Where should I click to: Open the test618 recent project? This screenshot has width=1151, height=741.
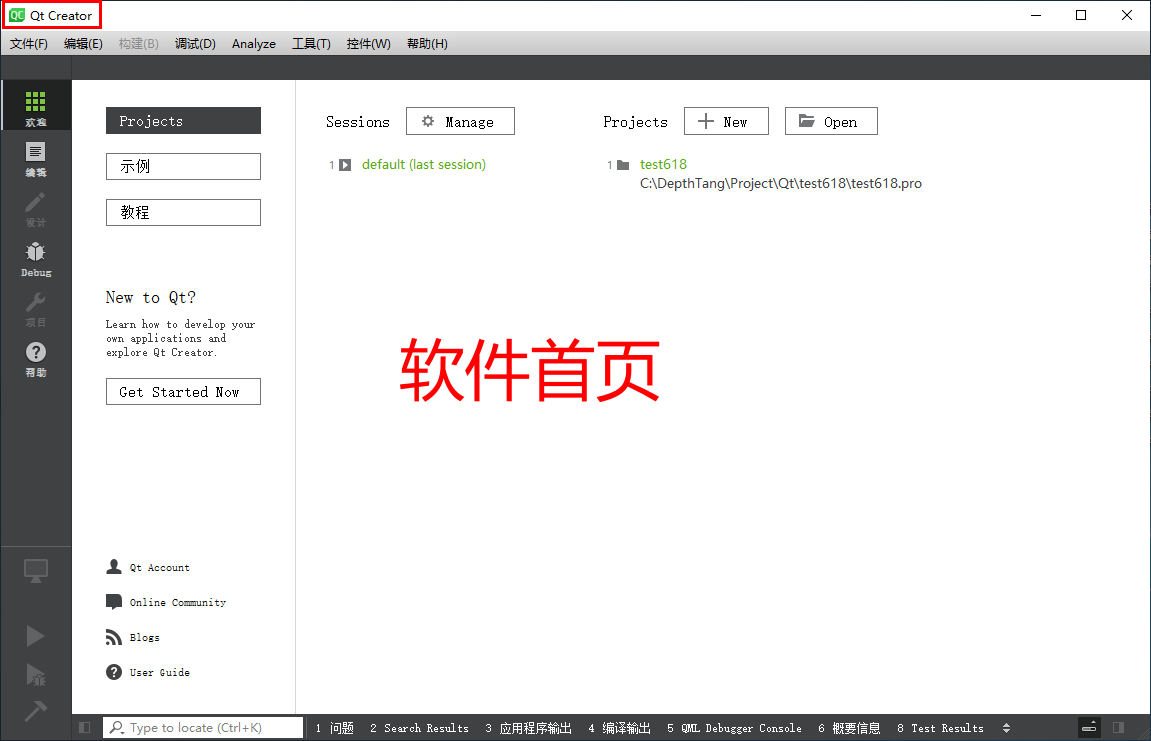click(x=664, y=165)
